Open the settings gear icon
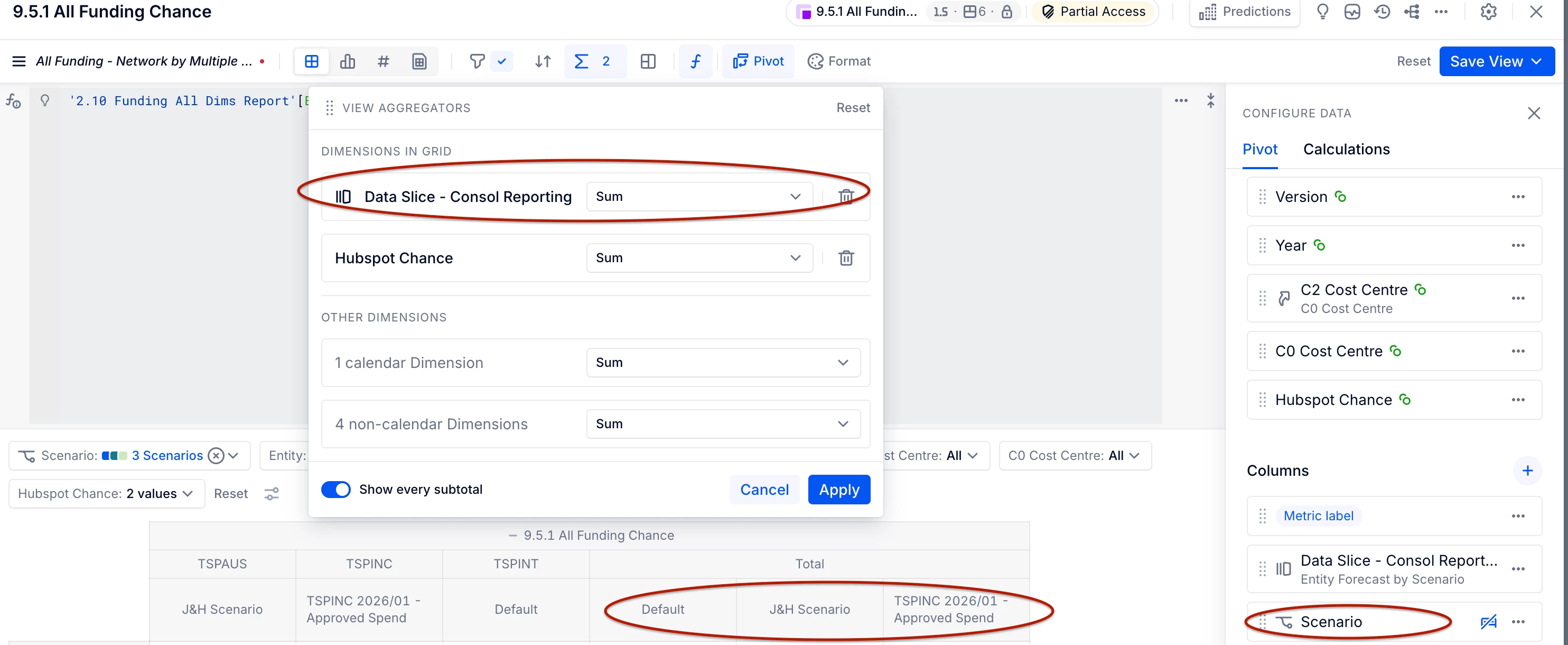The width and height of the screenshot is (1568, 645). (1488, 12)
